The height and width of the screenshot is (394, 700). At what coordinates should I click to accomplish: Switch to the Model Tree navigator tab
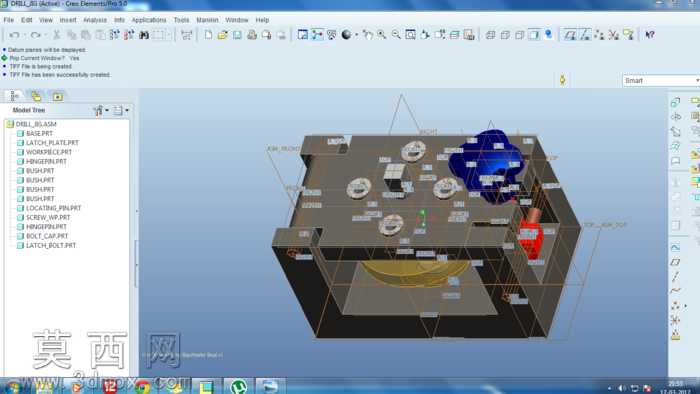pyautogui.click(x=14, y=96)
